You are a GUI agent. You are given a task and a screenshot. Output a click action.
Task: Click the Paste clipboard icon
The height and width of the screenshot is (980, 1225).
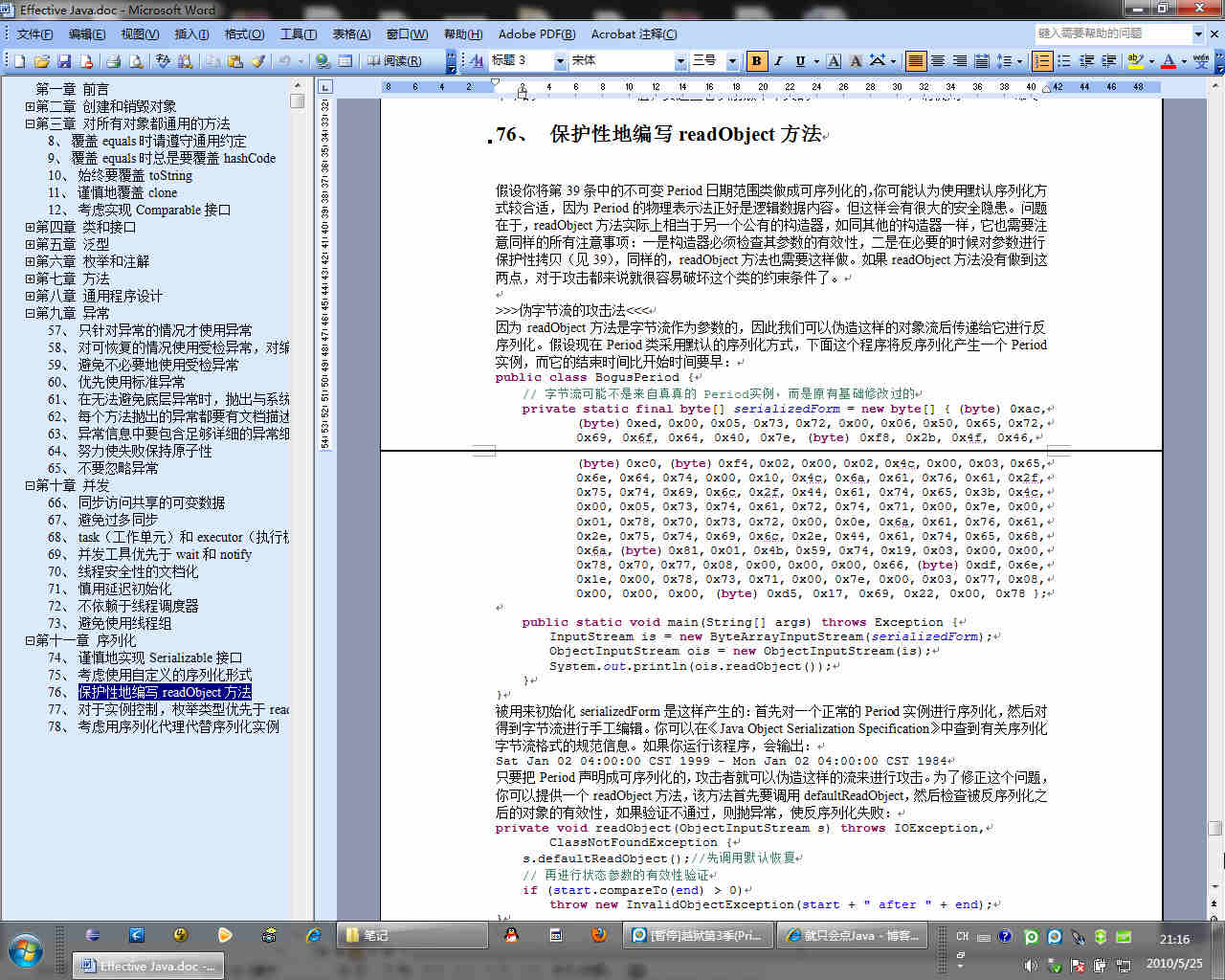tap(234, 61)
